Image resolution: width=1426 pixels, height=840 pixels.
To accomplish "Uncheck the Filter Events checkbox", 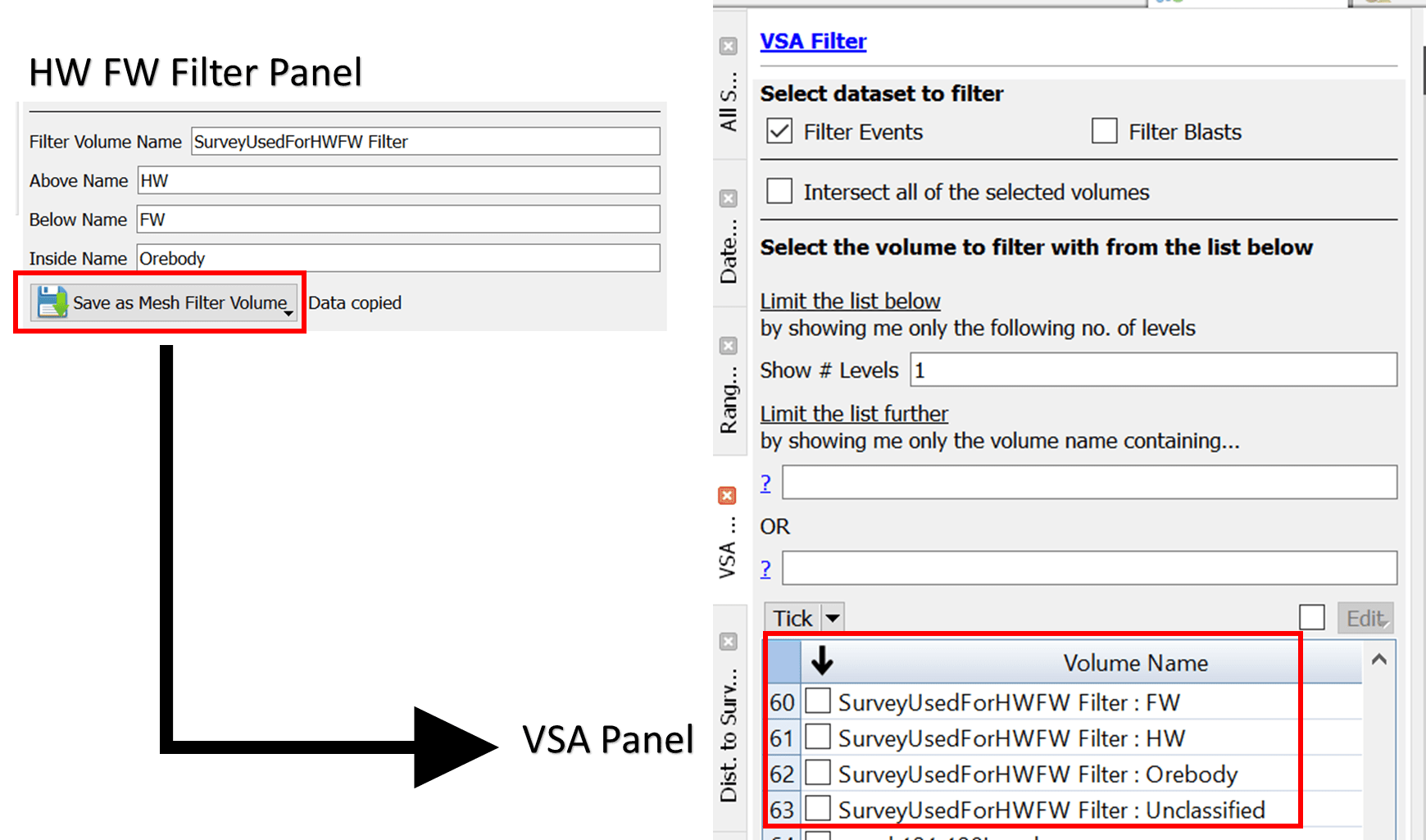I will click(779, 131).
